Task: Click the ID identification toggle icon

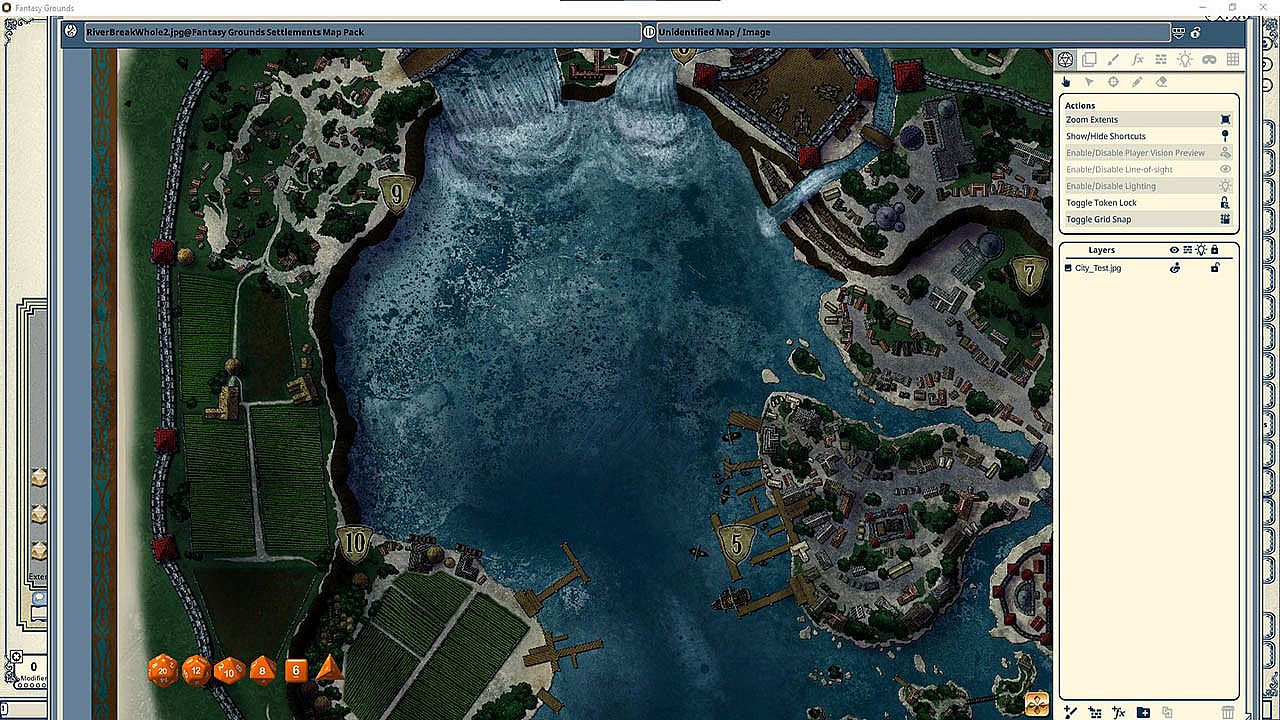Action: pyautogui.click(x=649, y=32)
